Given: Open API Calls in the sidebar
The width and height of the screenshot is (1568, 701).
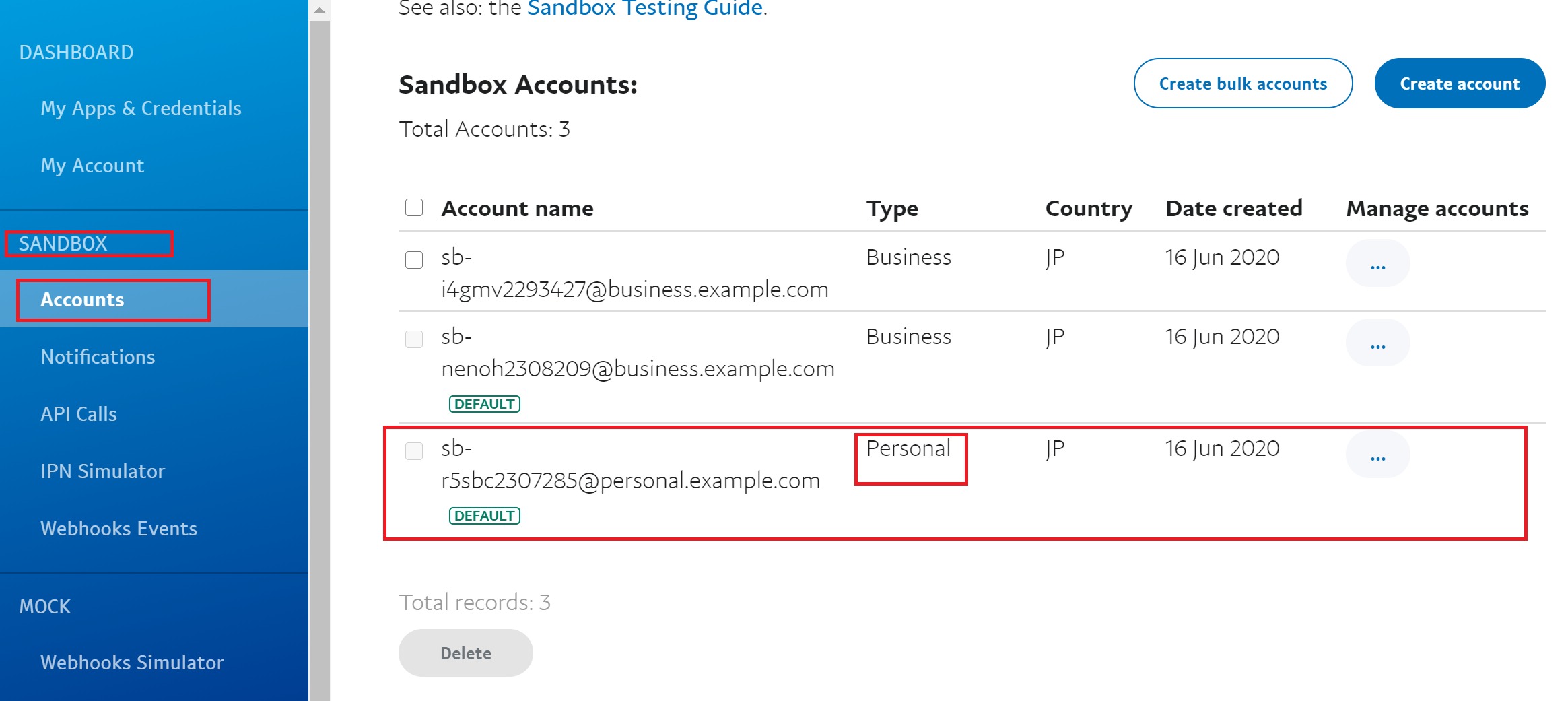Looking at the screenshot, I should pyautogui.click(x=79, y=414).
